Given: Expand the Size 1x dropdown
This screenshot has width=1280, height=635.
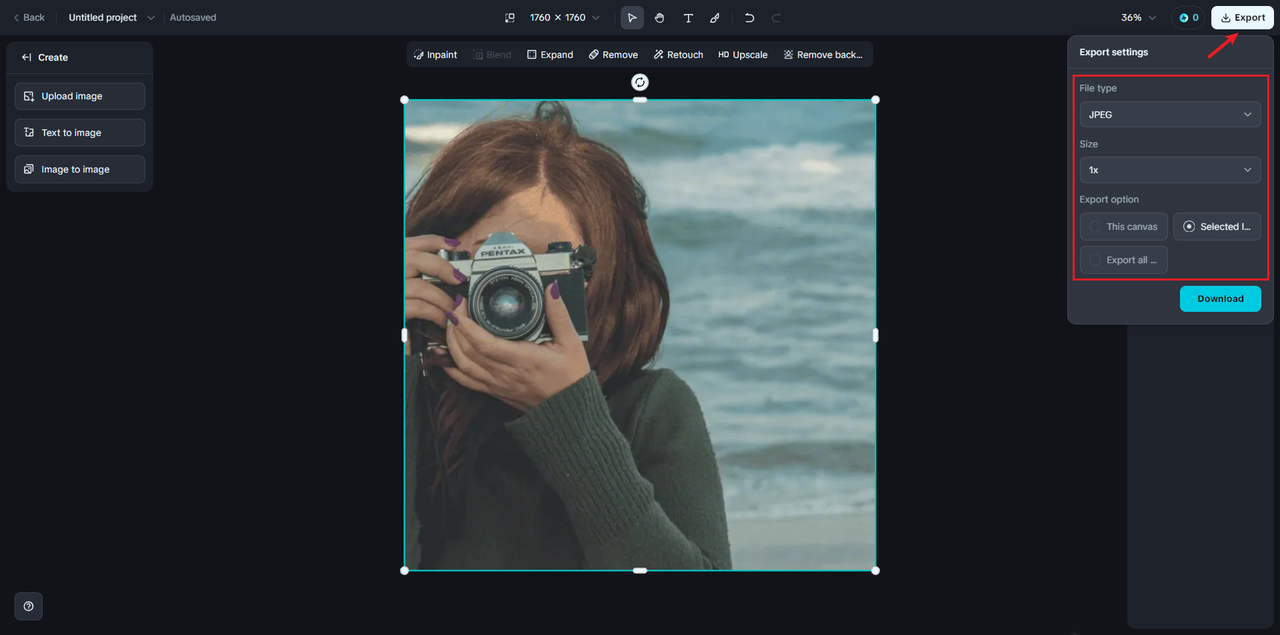Looking at the screenshot, I should 1169,170.
